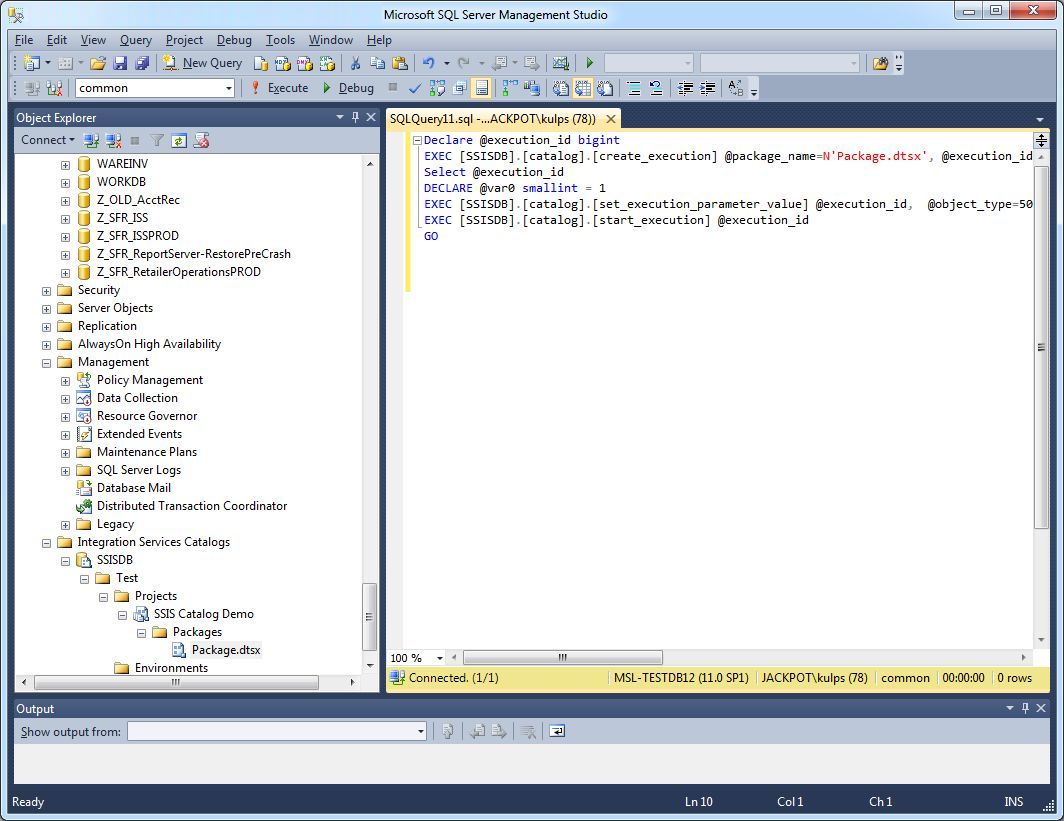The image size is (1064, 821).
Task: Toggle the Include Actual Execution Plan button
Action: (507, 88)
